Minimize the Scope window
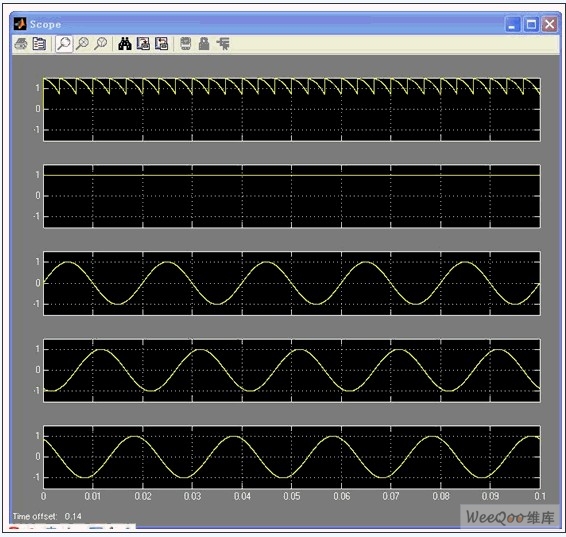This screenshot has height=537, width=566. [513, 25]
